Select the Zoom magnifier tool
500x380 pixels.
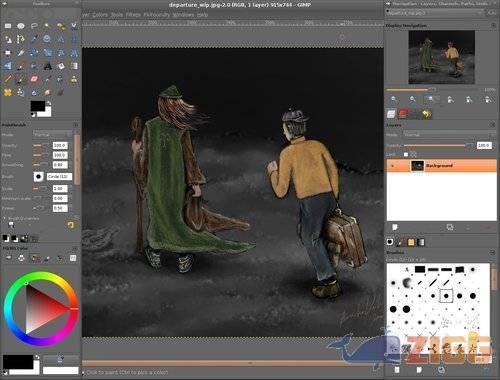47,39
